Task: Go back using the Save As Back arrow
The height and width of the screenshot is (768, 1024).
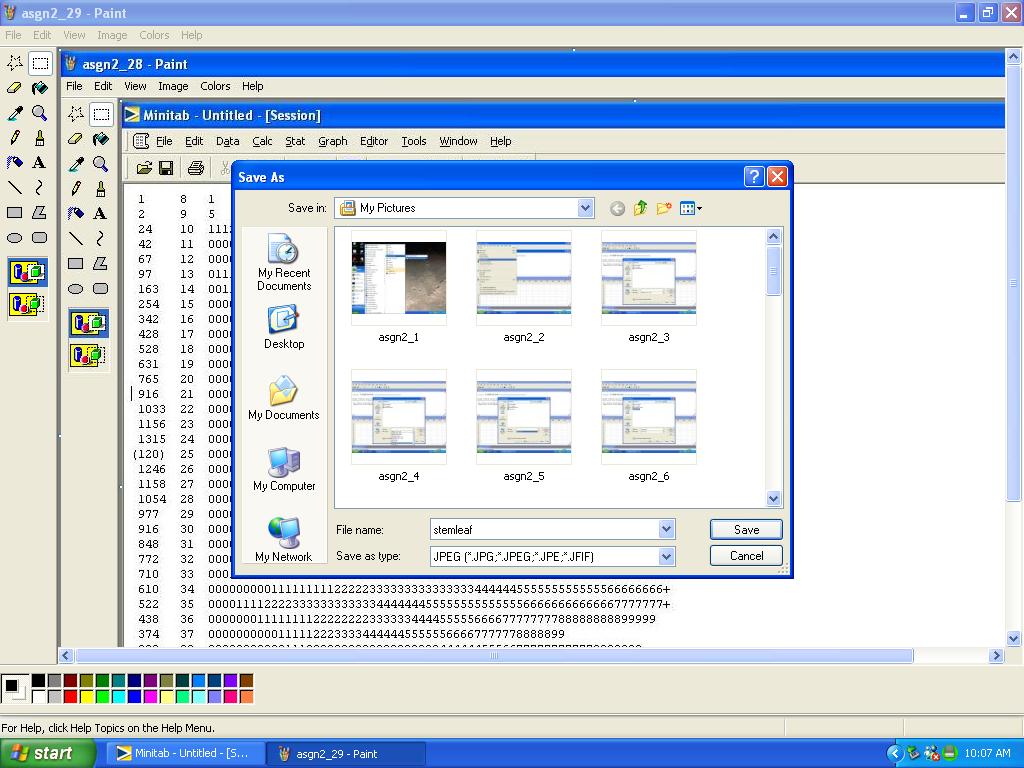Action: (x=617, y=208)
